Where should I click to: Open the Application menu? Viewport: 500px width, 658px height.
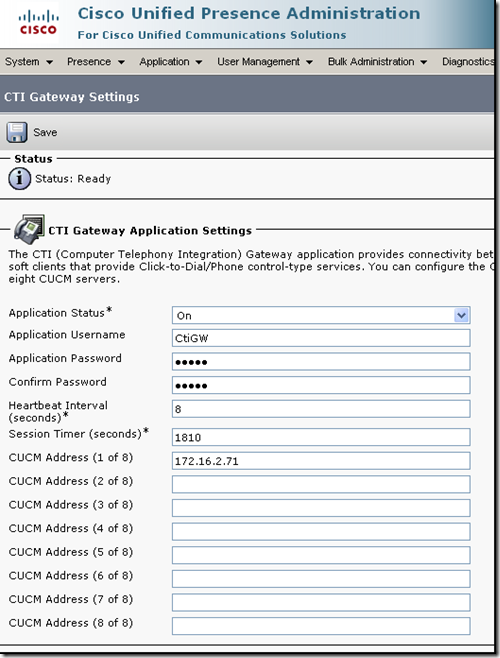[170, 62]
